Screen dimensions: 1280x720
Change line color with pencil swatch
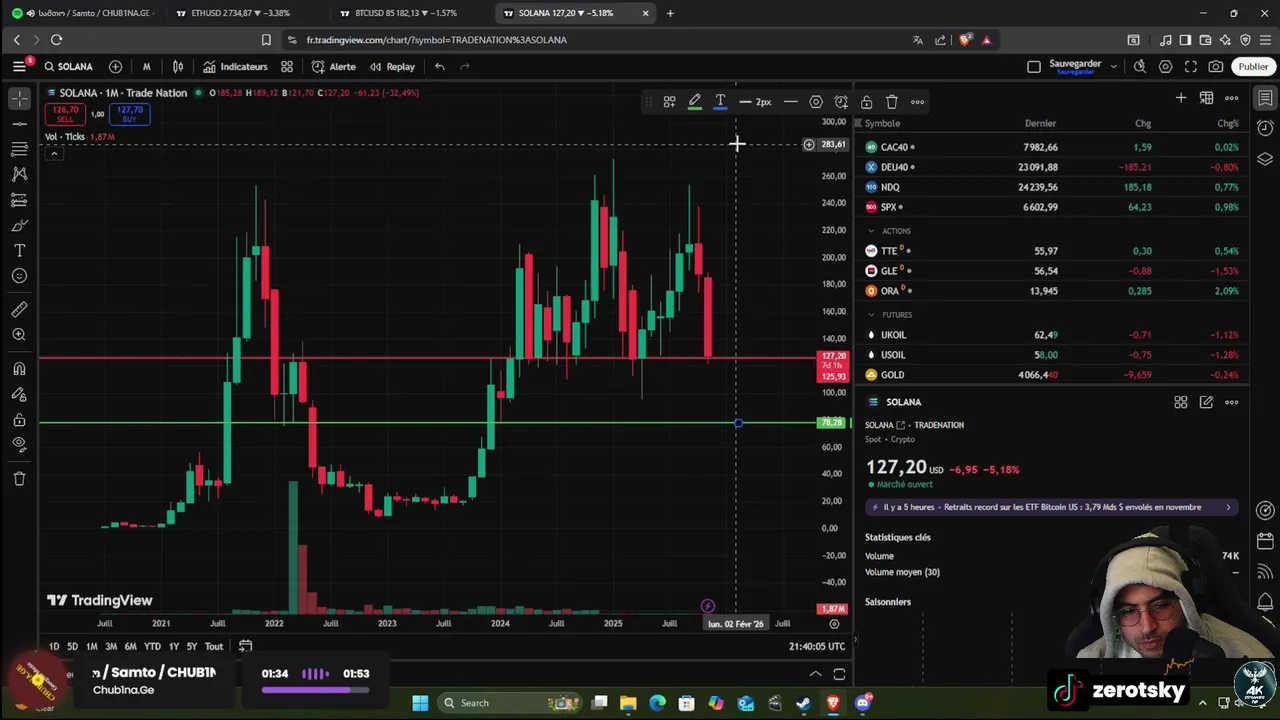coord(695,102)
